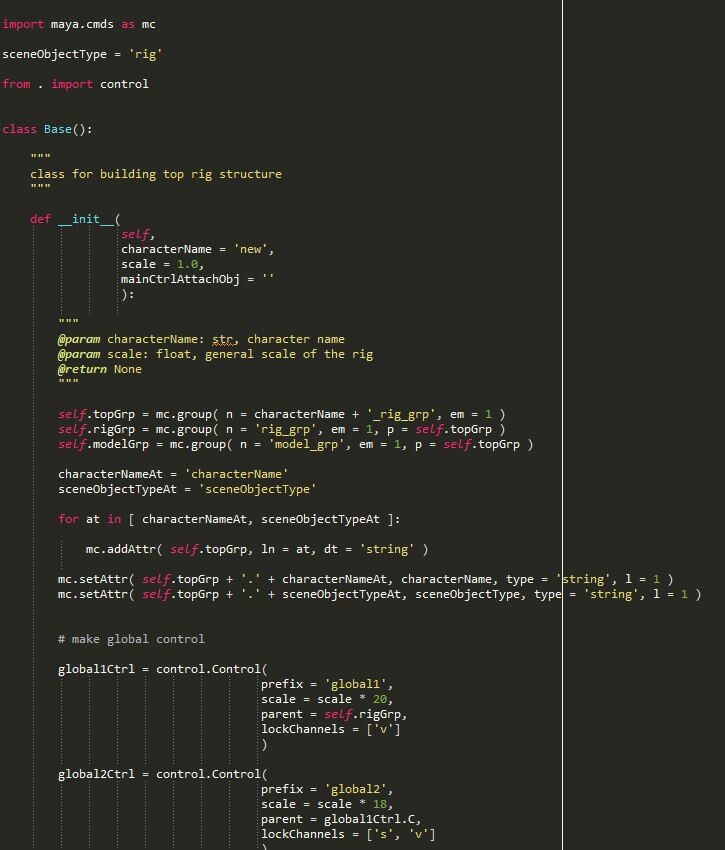Click docstring 'class for building top rig structure'
The image size is (725, 850).
(156, 174)
